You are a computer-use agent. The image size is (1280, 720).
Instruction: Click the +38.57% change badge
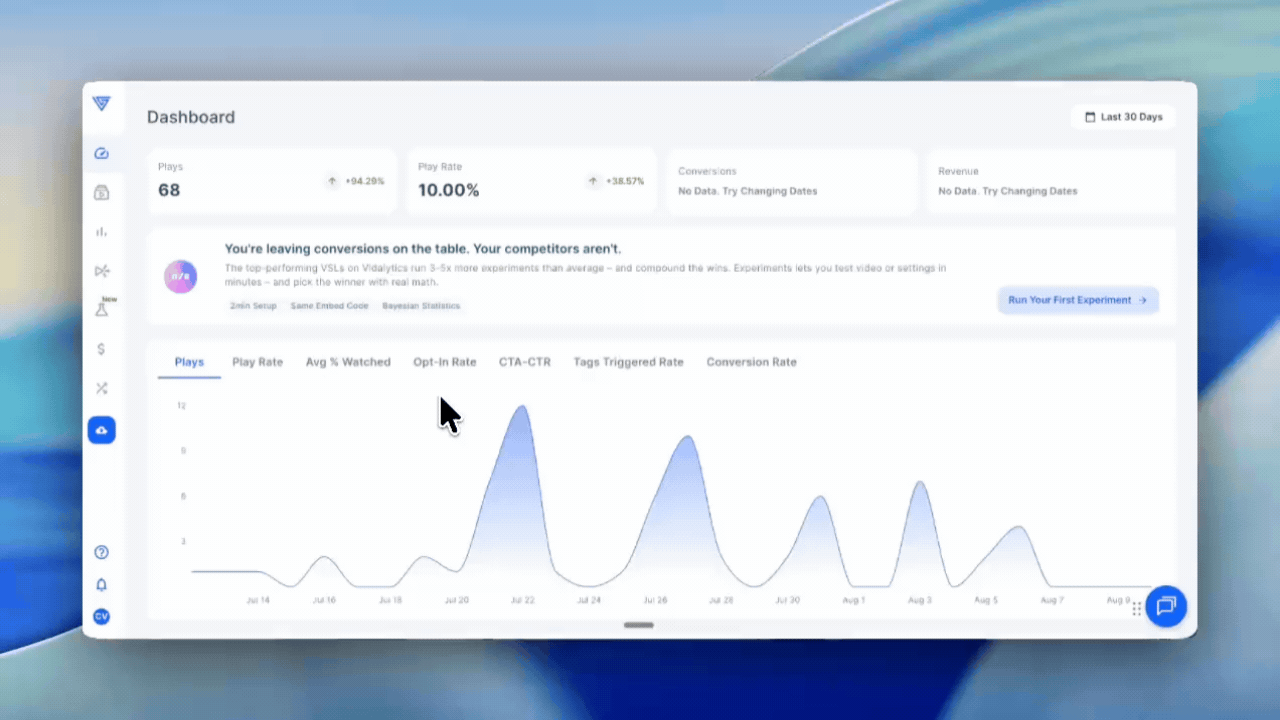click(x=625, y=181)
